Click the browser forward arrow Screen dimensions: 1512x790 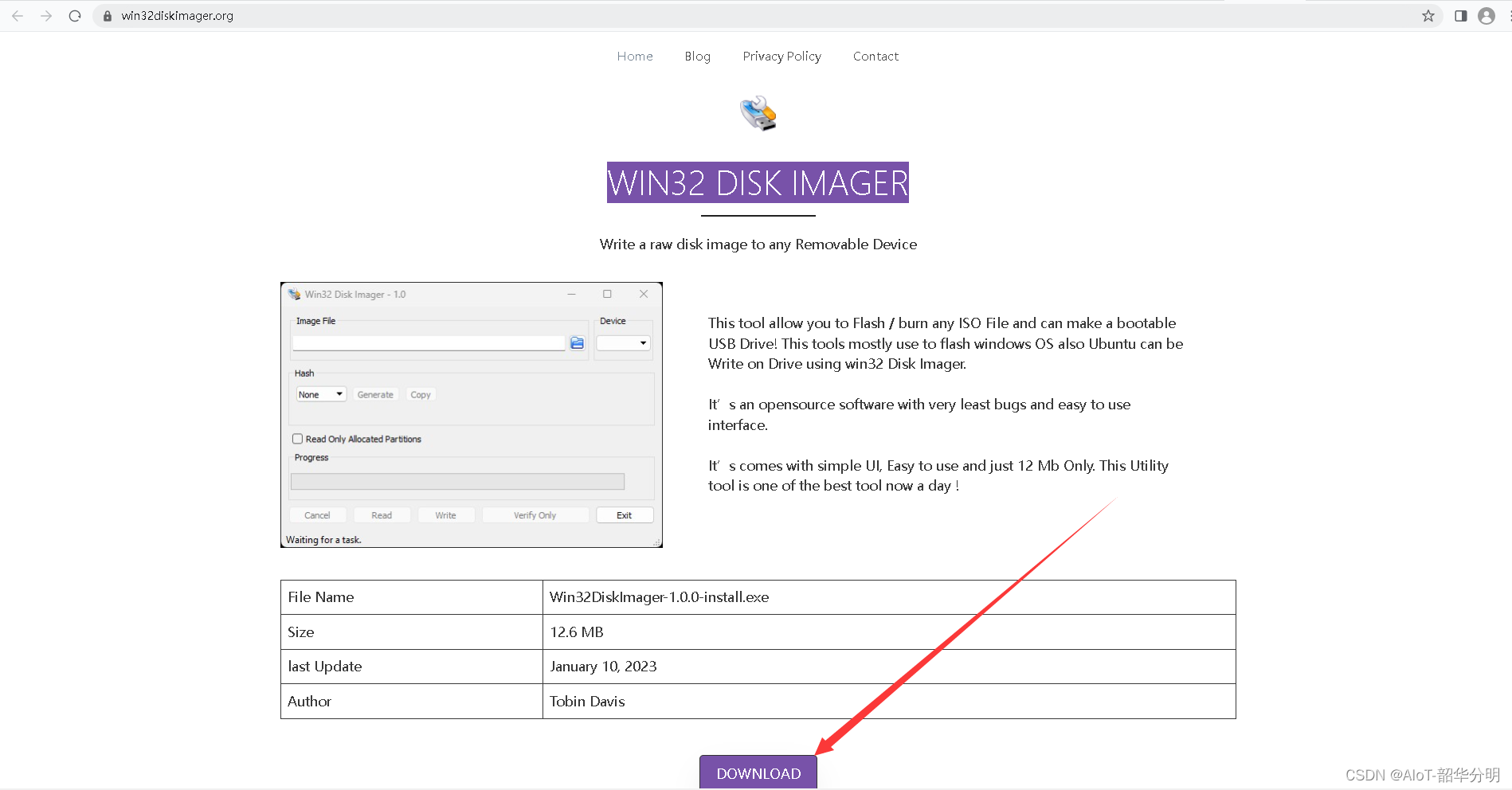[x=46, y=16]
